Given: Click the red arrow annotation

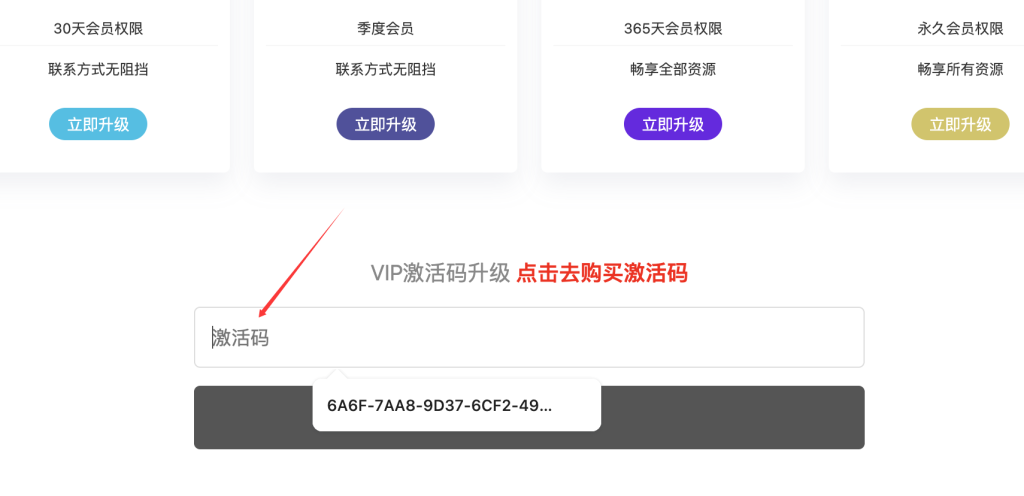Looking at the screenshot, I should pyautogui.click(x=300, y=263).
